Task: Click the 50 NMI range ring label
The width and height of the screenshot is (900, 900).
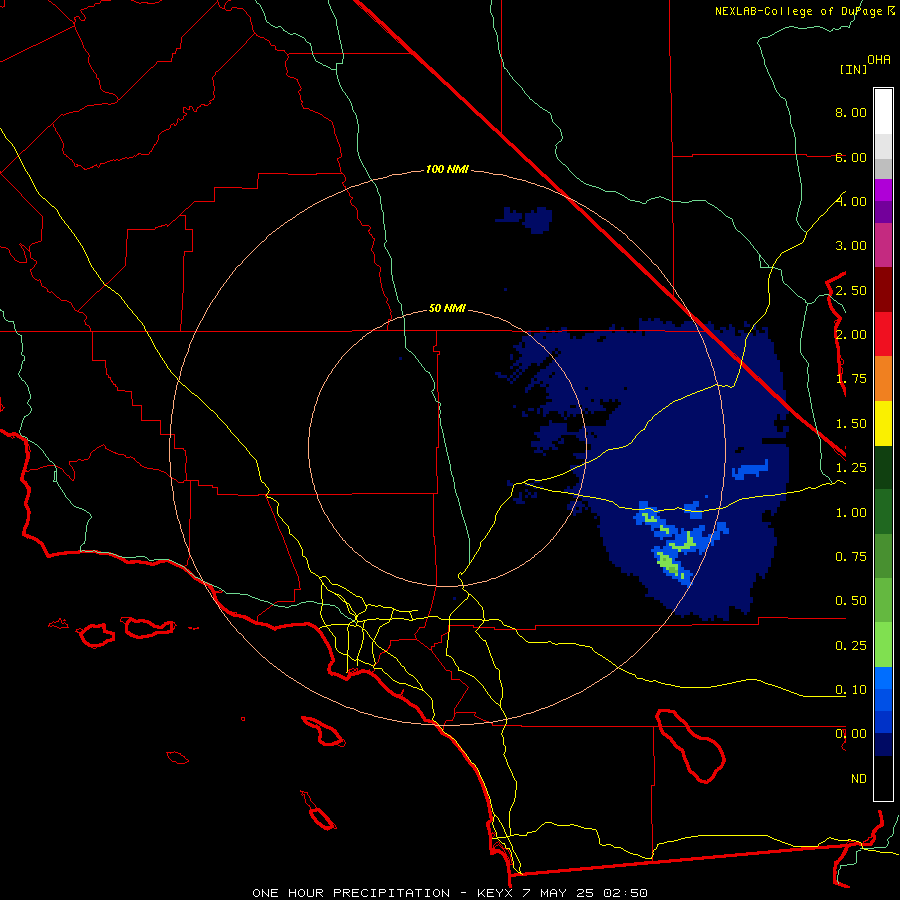Action: coord(447,308)
